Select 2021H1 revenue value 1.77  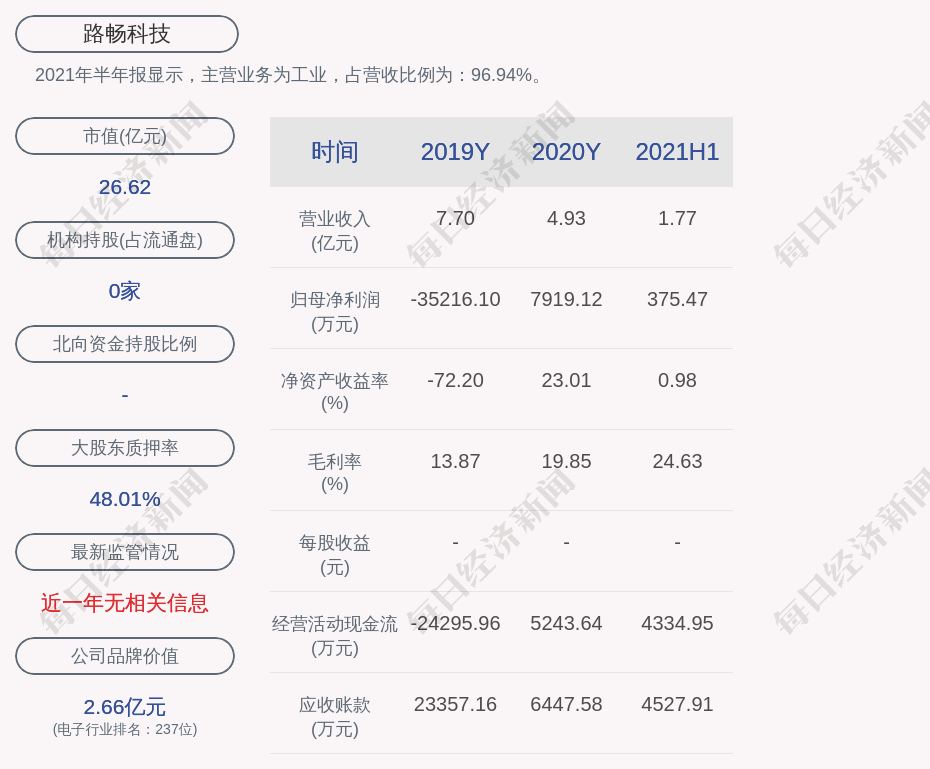click(677, 218)
